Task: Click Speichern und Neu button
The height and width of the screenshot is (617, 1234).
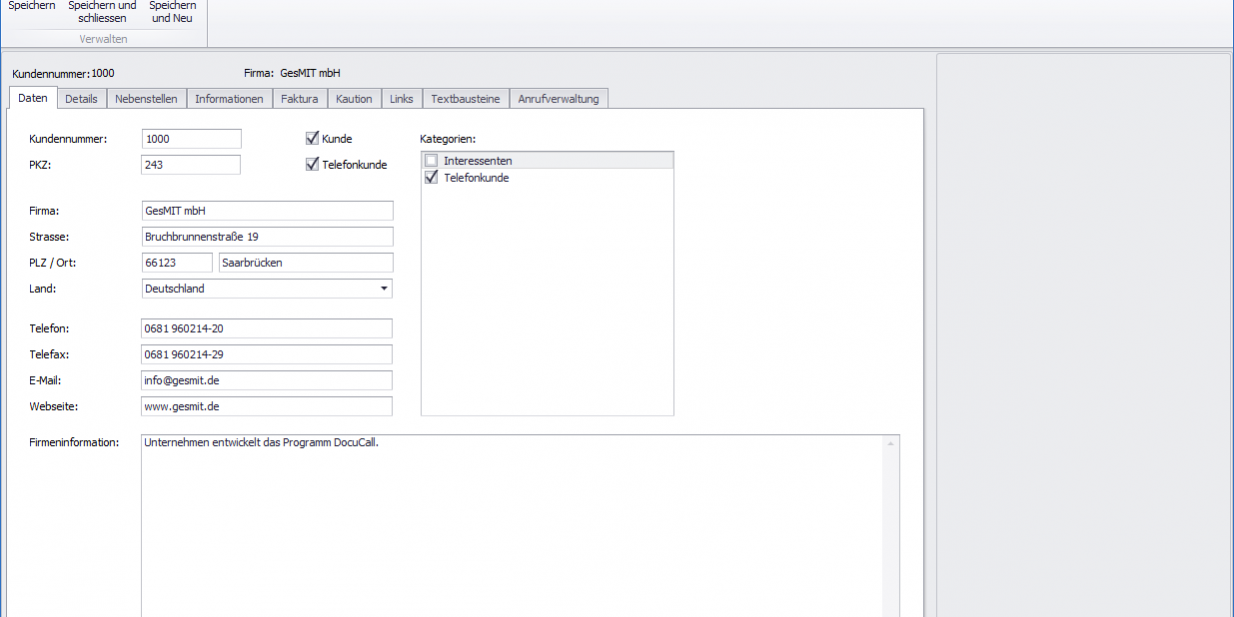Action: tap(172, 11)
